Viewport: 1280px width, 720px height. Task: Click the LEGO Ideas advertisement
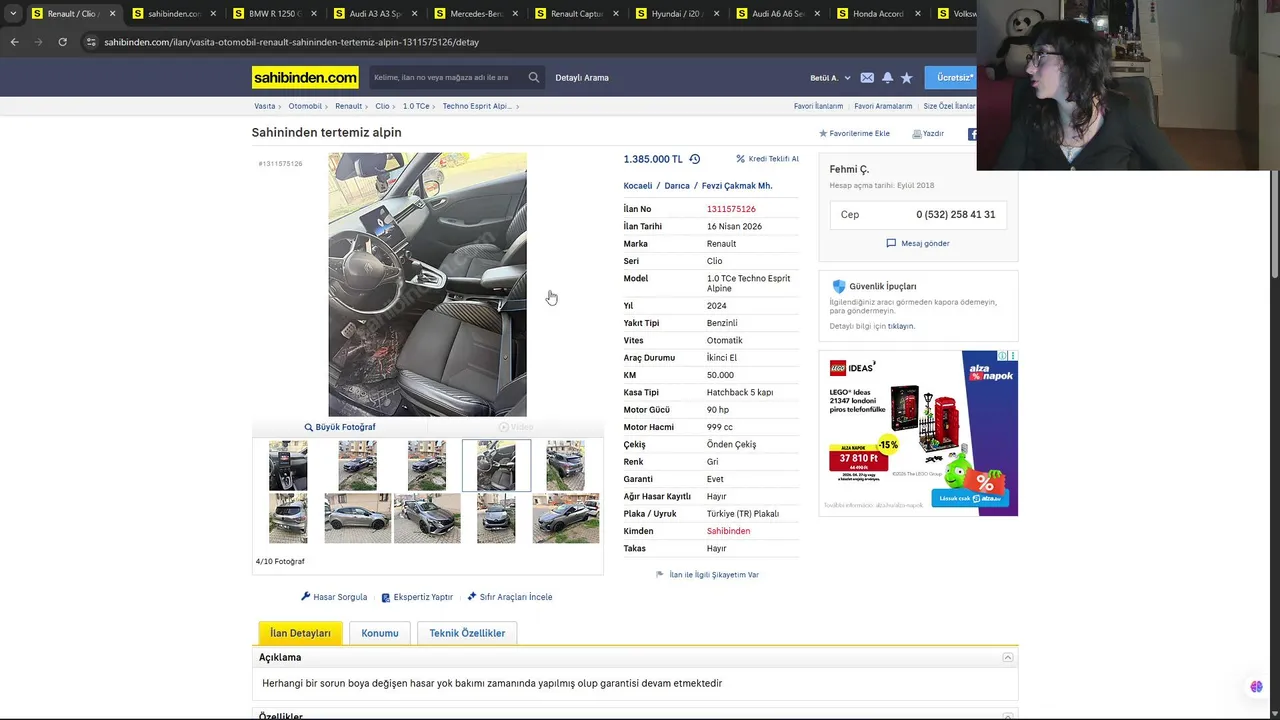coord(918,433)
